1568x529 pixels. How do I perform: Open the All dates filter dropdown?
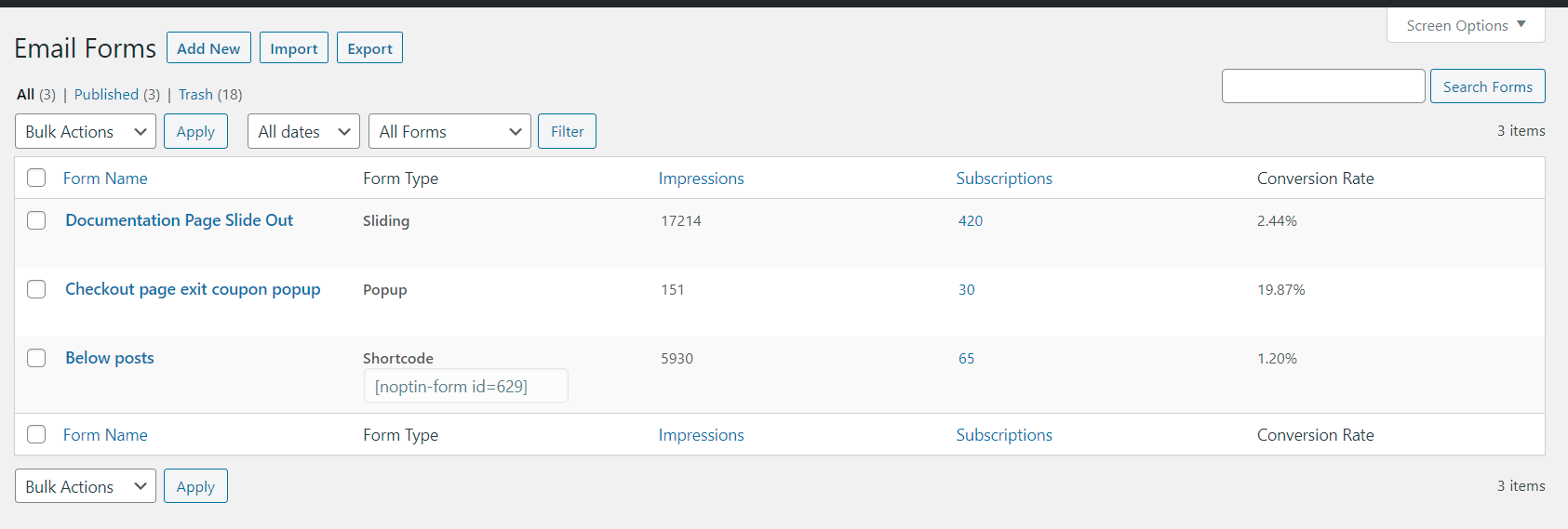coord(304,132)
